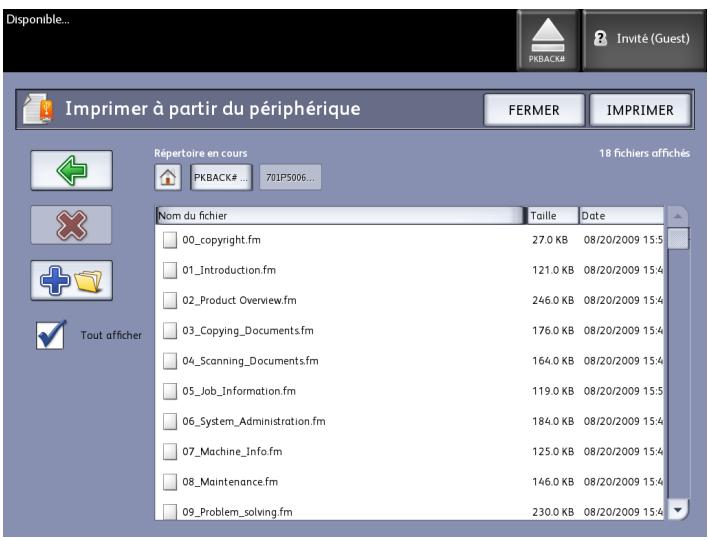Click the 246.0 KB size value
The width and height of the screenshot is (709, 540).
click(x=553, y=301)
